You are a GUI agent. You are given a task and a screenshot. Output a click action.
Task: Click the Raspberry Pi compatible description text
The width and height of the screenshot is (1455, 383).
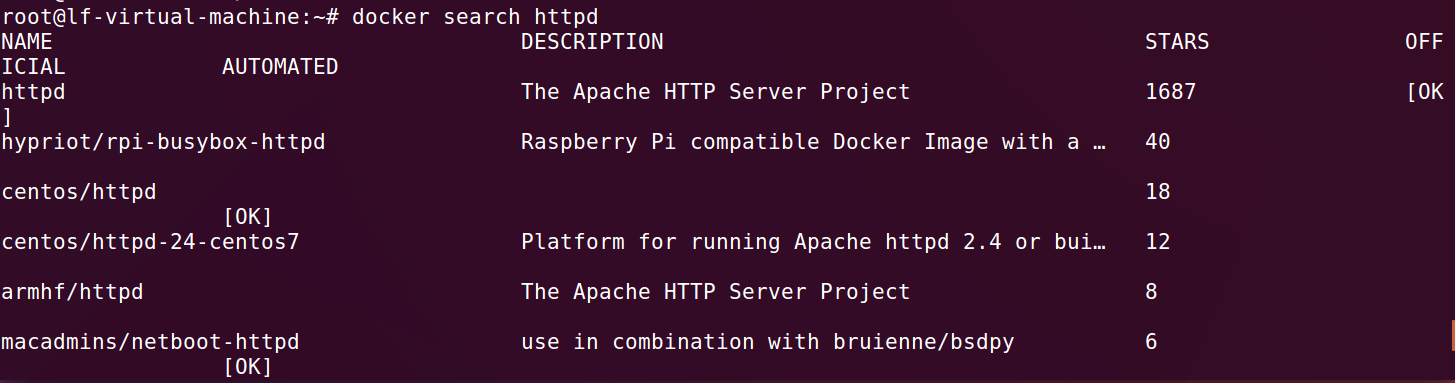(814, 142)
